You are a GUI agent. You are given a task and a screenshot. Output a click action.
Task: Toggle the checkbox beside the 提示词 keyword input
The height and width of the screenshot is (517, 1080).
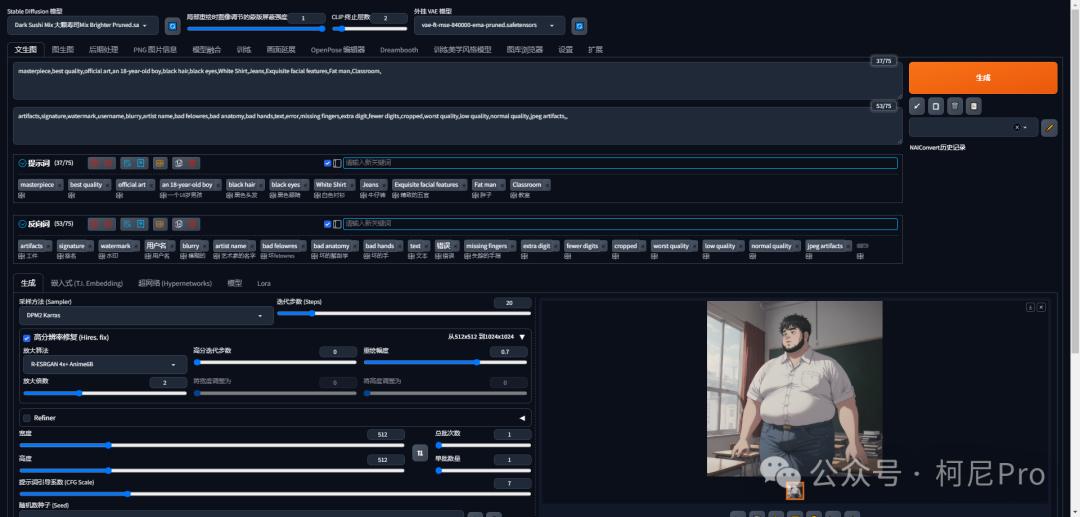(328, 163)
